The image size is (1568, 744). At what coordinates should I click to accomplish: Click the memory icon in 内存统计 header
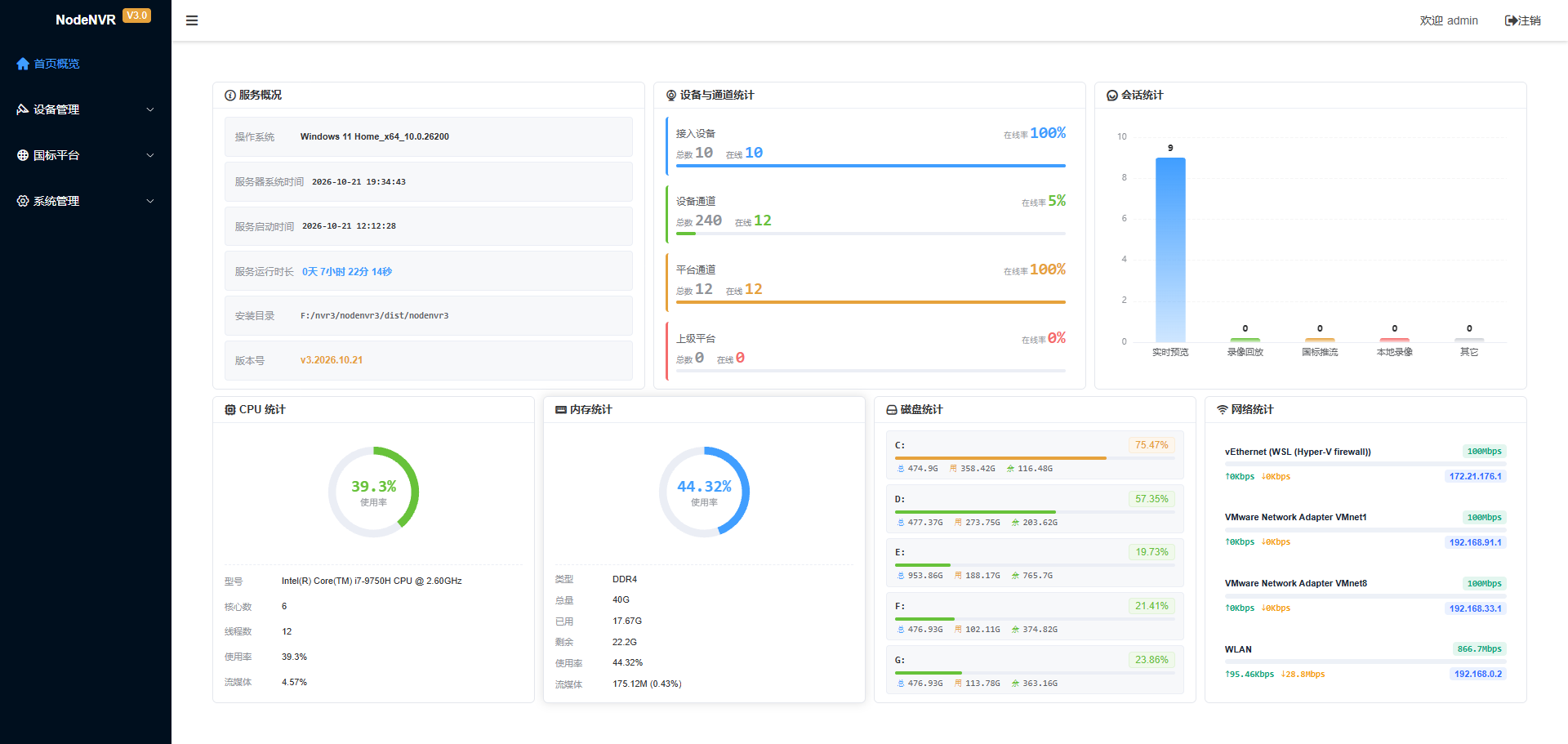point(561,410)
